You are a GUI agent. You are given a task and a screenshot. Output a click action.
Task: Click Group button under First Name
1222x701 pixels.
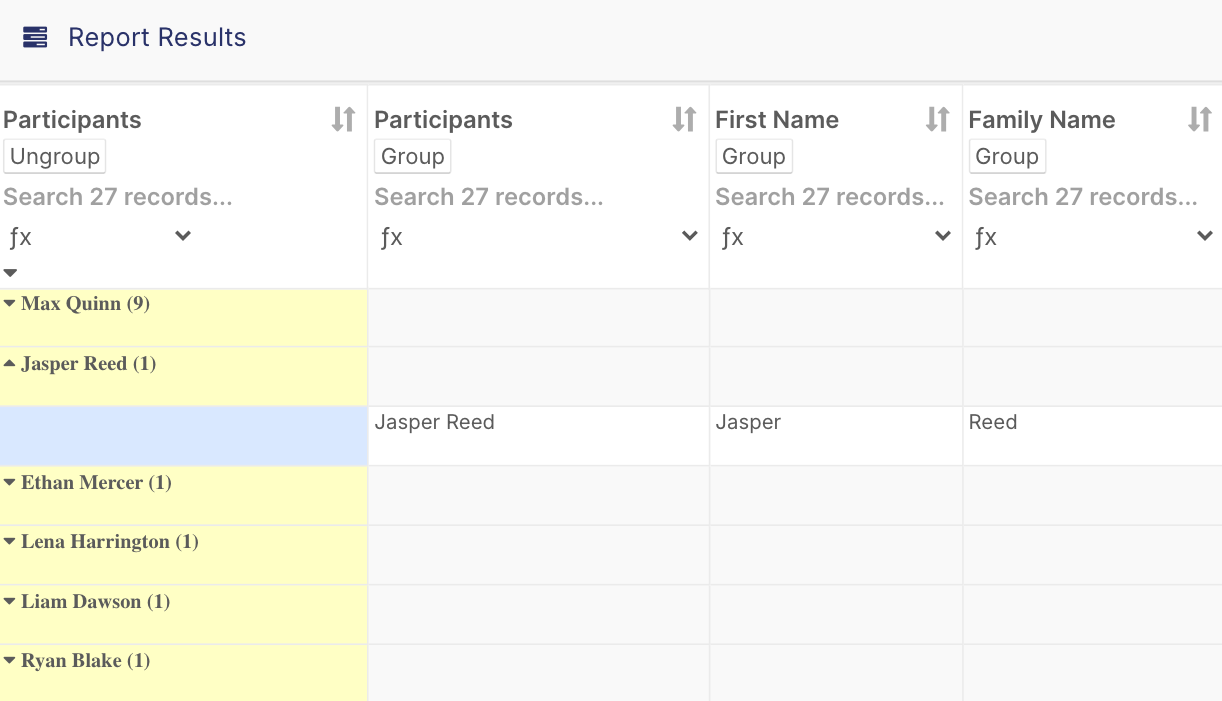click(754, 157)
